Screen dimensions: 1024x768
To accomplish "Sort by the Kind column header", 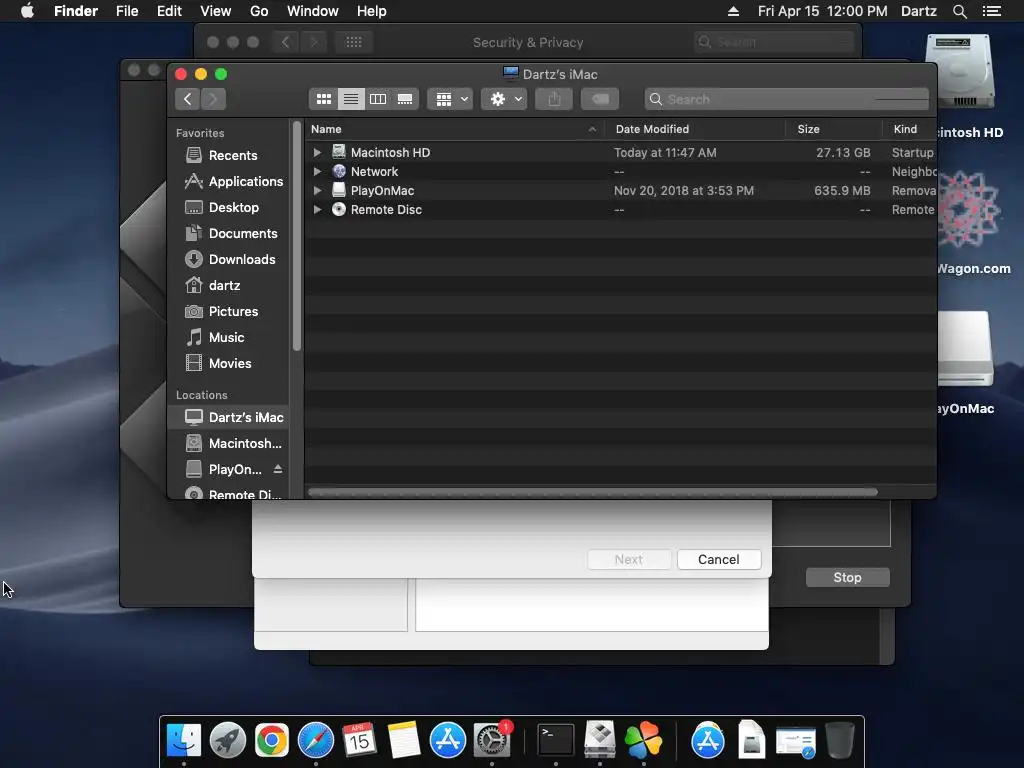I will pyautogui.click(x=910, y=129).
